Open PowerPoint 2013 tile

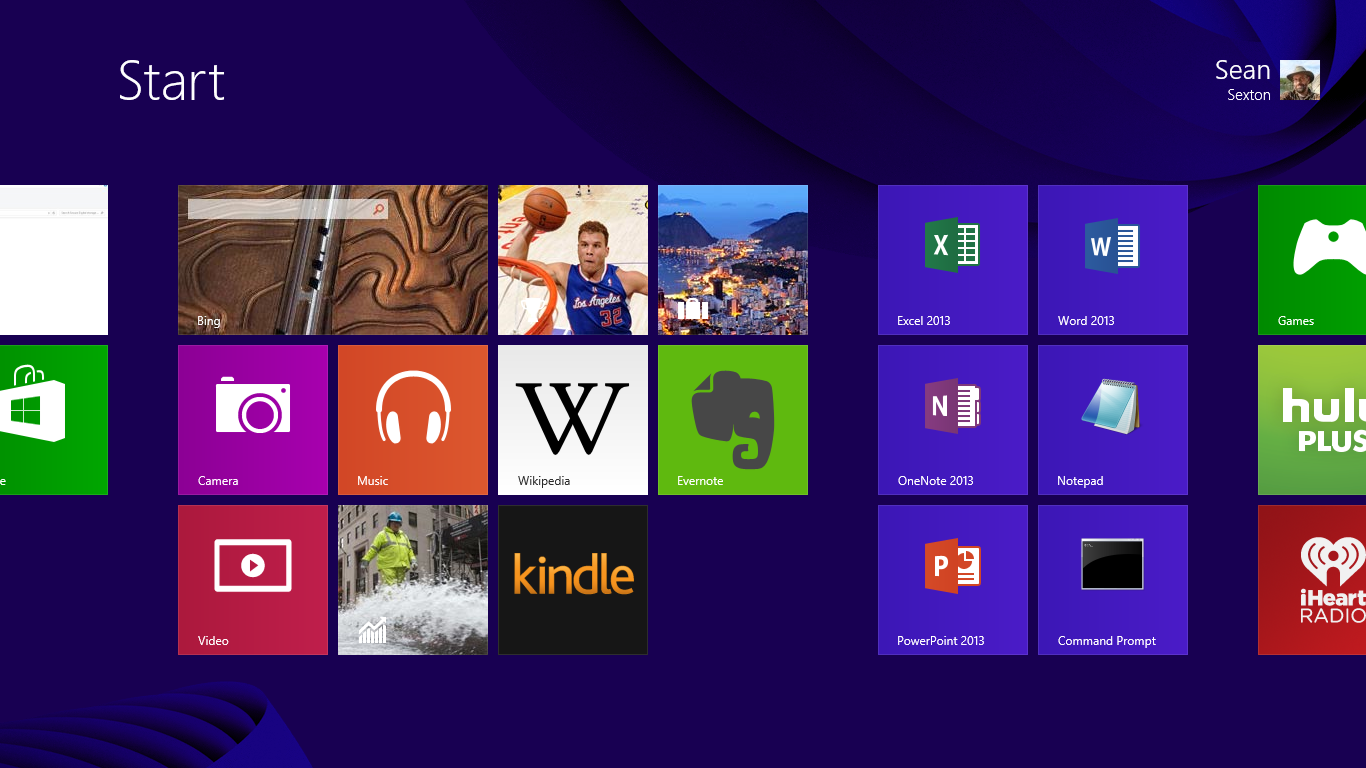pyautogui.click(x=952, y=580)
